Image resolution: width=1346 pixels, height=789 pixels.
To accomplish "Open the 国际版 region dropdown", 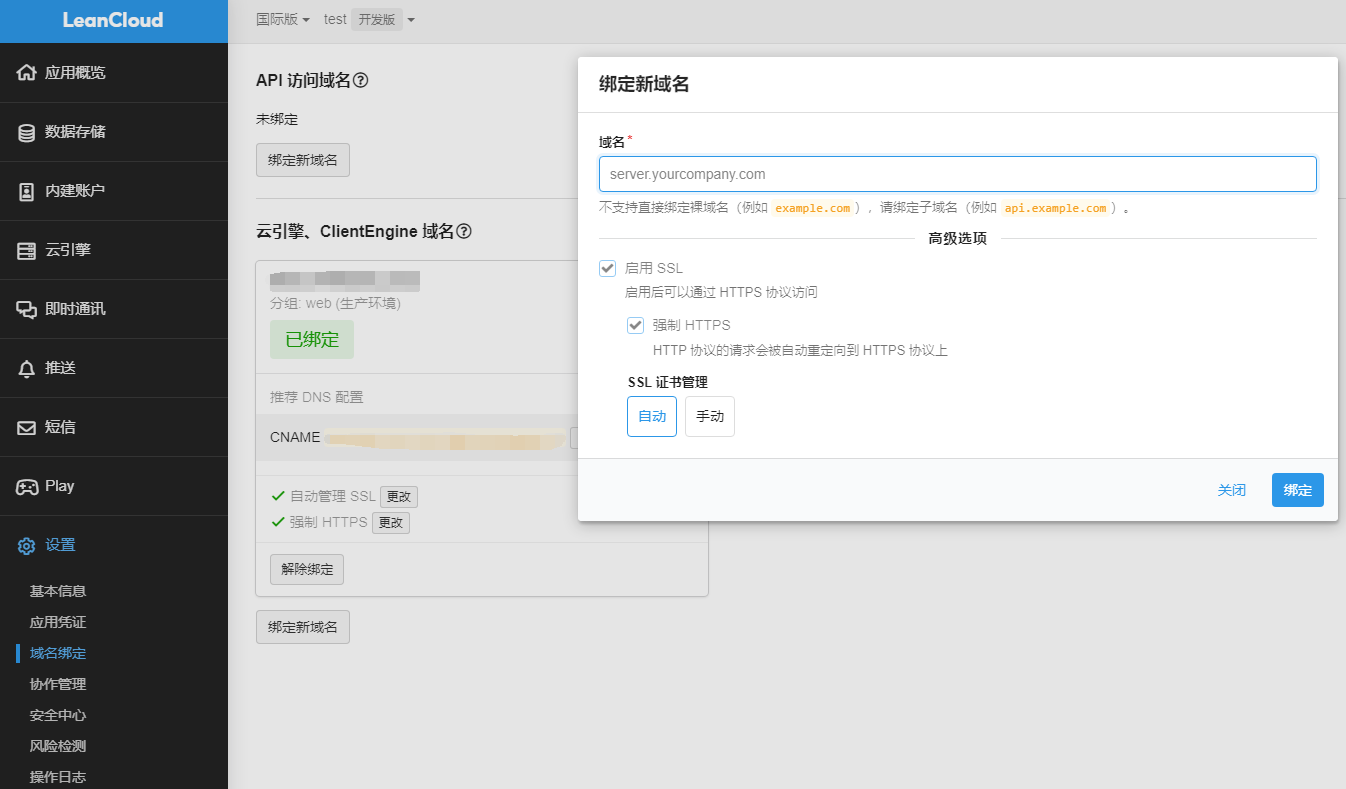I will pyautogui.click(x=283, y=20).
